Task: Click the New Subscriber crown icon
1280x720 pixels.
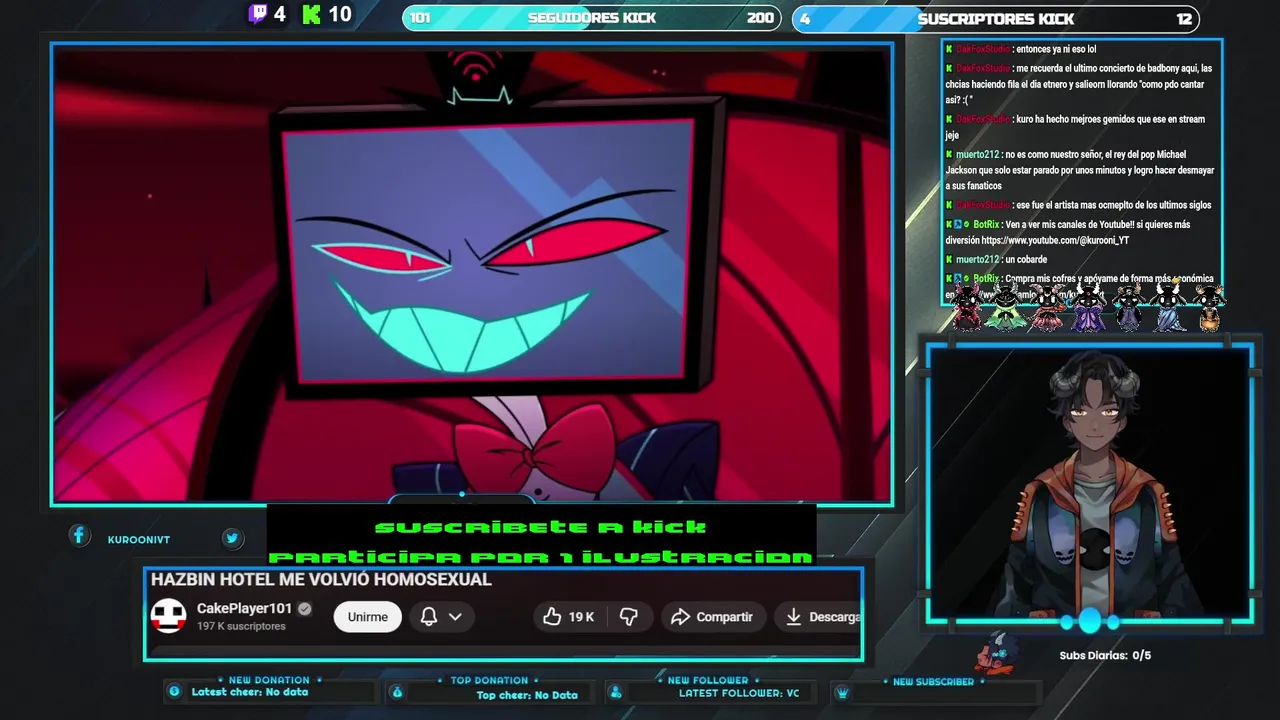Action: click(842, 692)
